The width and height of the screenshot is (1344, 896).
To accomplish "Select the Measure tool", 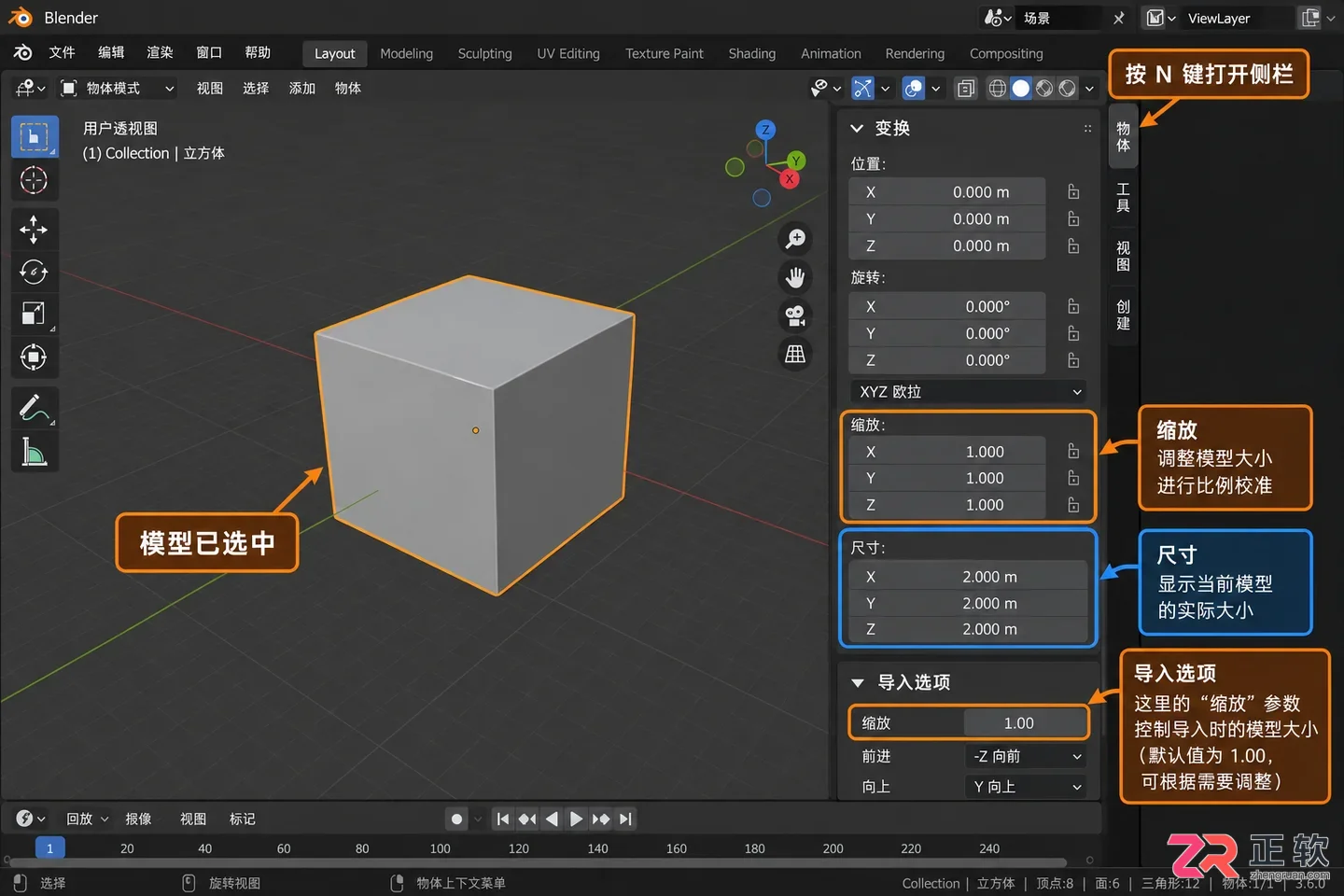I will coord(35,453).
